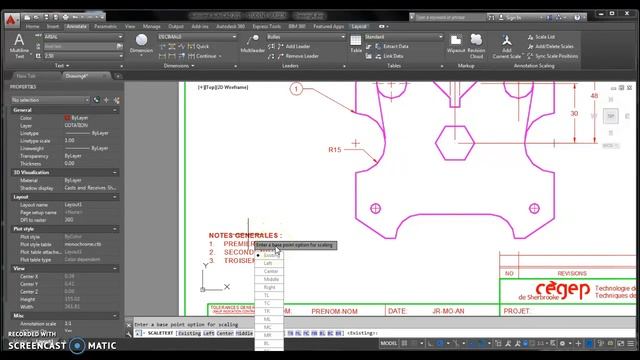Collapse the 3D Visualization section
This screenshot has width=640, height=360.
[115, 173]
